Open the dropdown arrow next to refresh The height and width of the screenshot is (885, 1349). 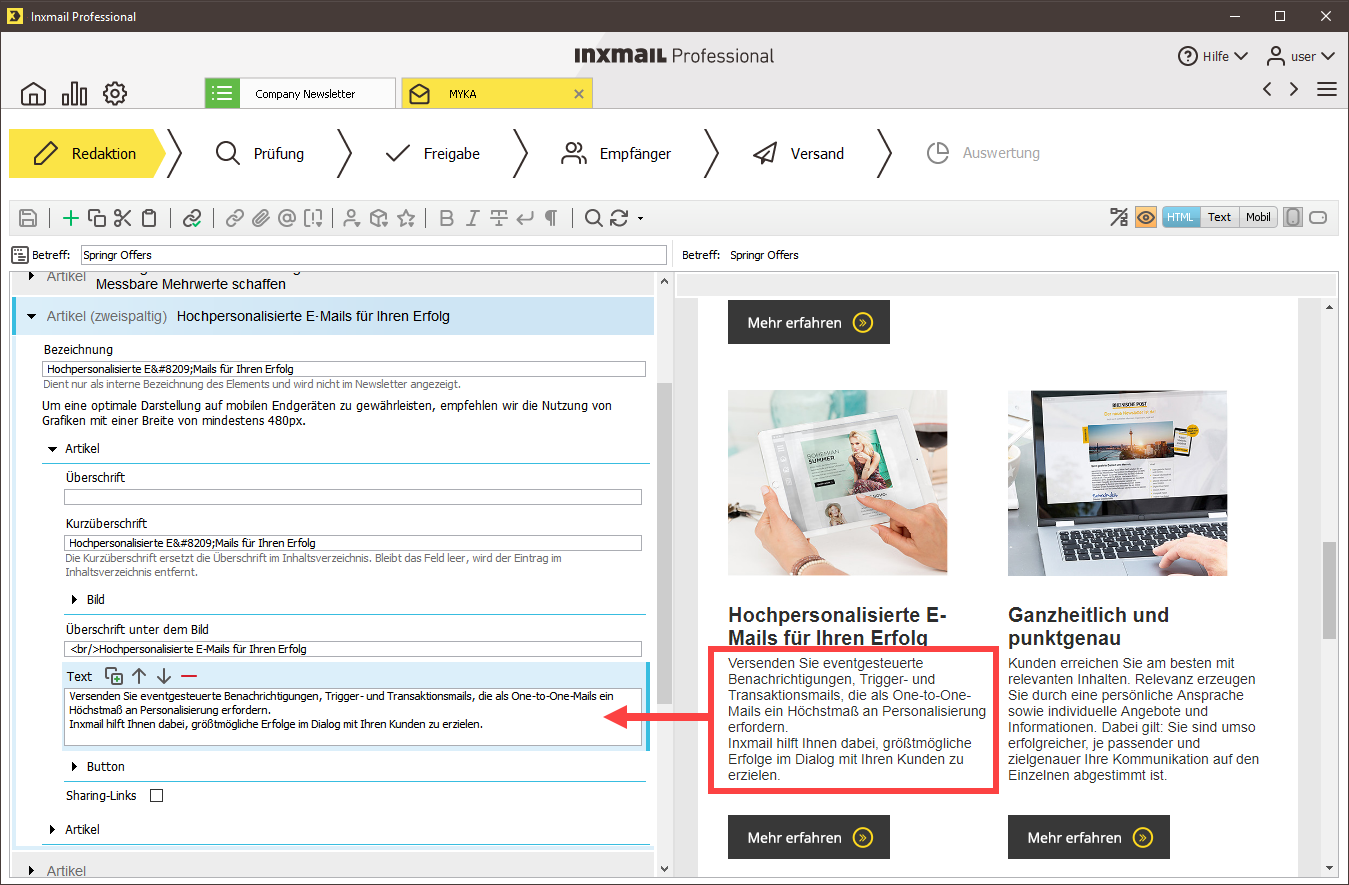(640, 219)
